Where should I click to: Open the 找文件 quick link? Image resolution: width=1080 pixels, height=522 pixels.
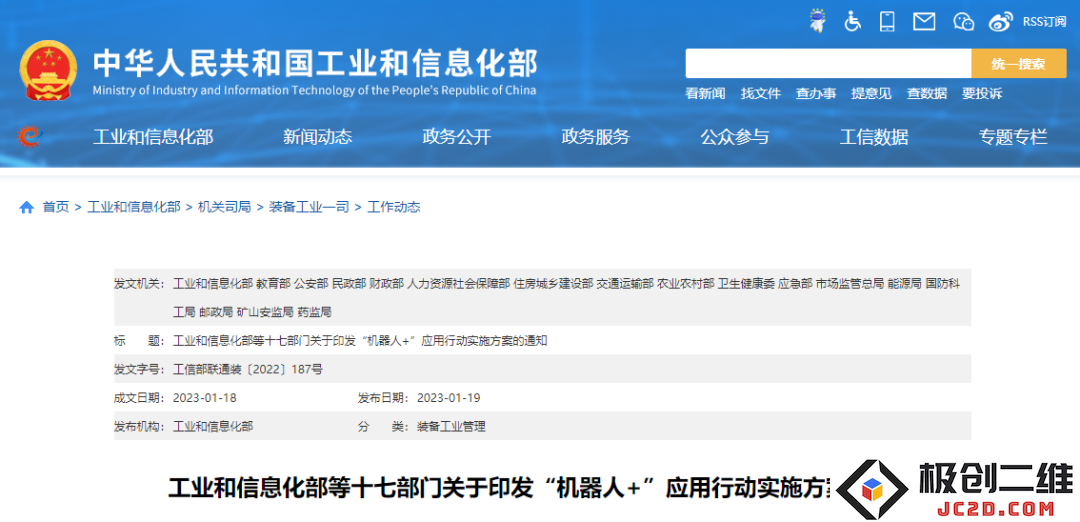click(761, 94)
